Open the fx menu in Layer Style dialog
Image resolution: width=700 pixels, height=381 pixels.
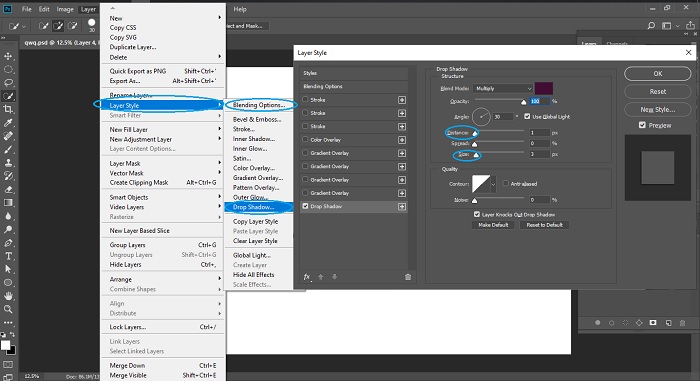pyautogui.click(x=307, y=277)
